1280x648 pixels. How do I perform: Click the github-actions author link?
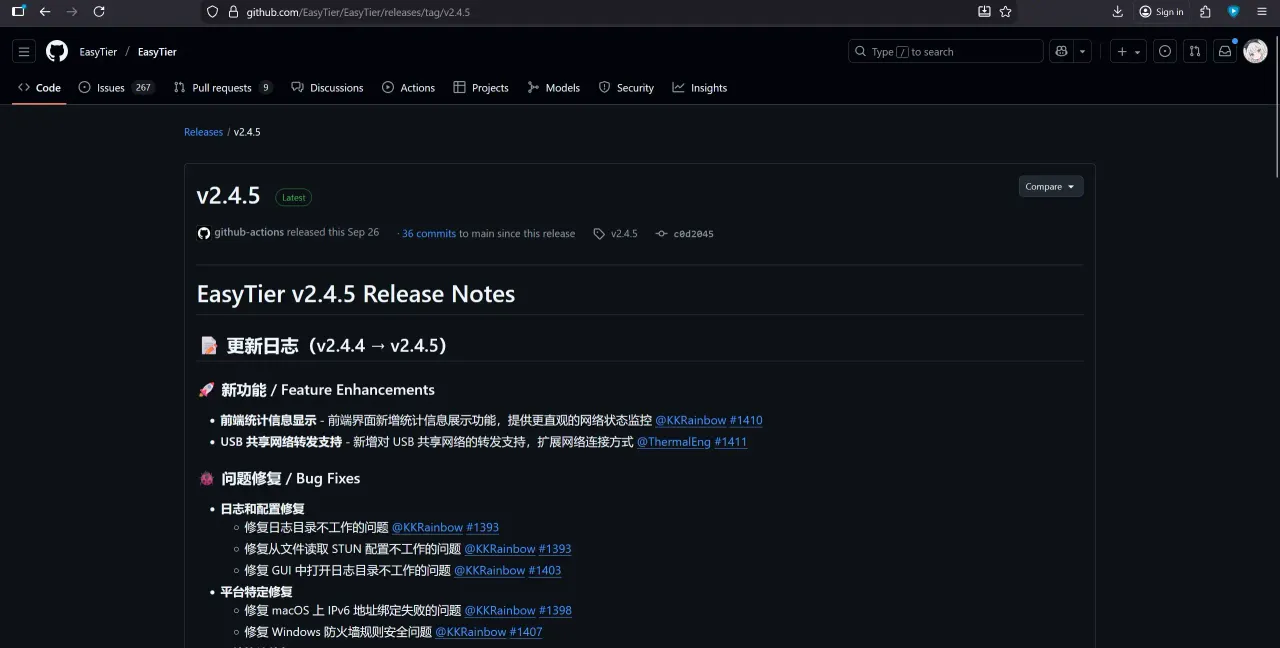[x=249, y=232]
